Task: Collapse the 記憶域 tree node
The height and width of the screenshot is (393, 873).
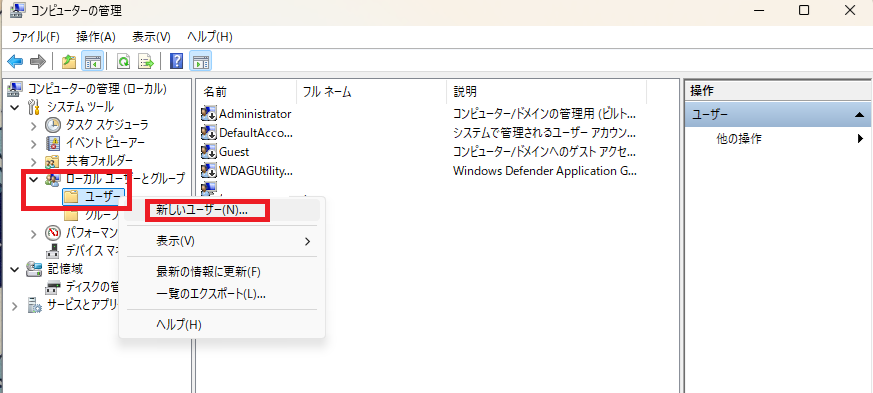Action: (15, 269)
